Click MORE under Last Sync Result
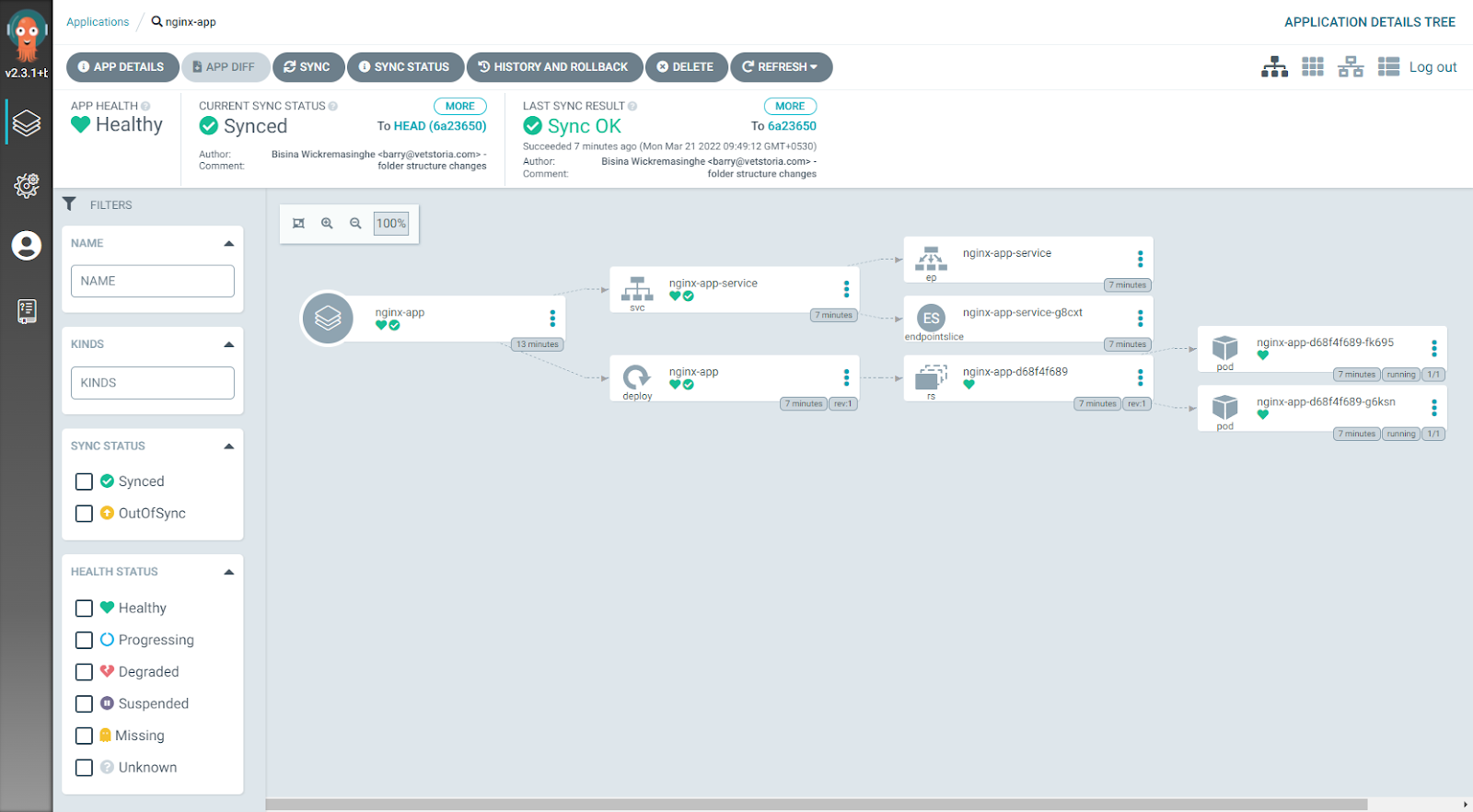1473x812 pixels. [x=790, y=106]
